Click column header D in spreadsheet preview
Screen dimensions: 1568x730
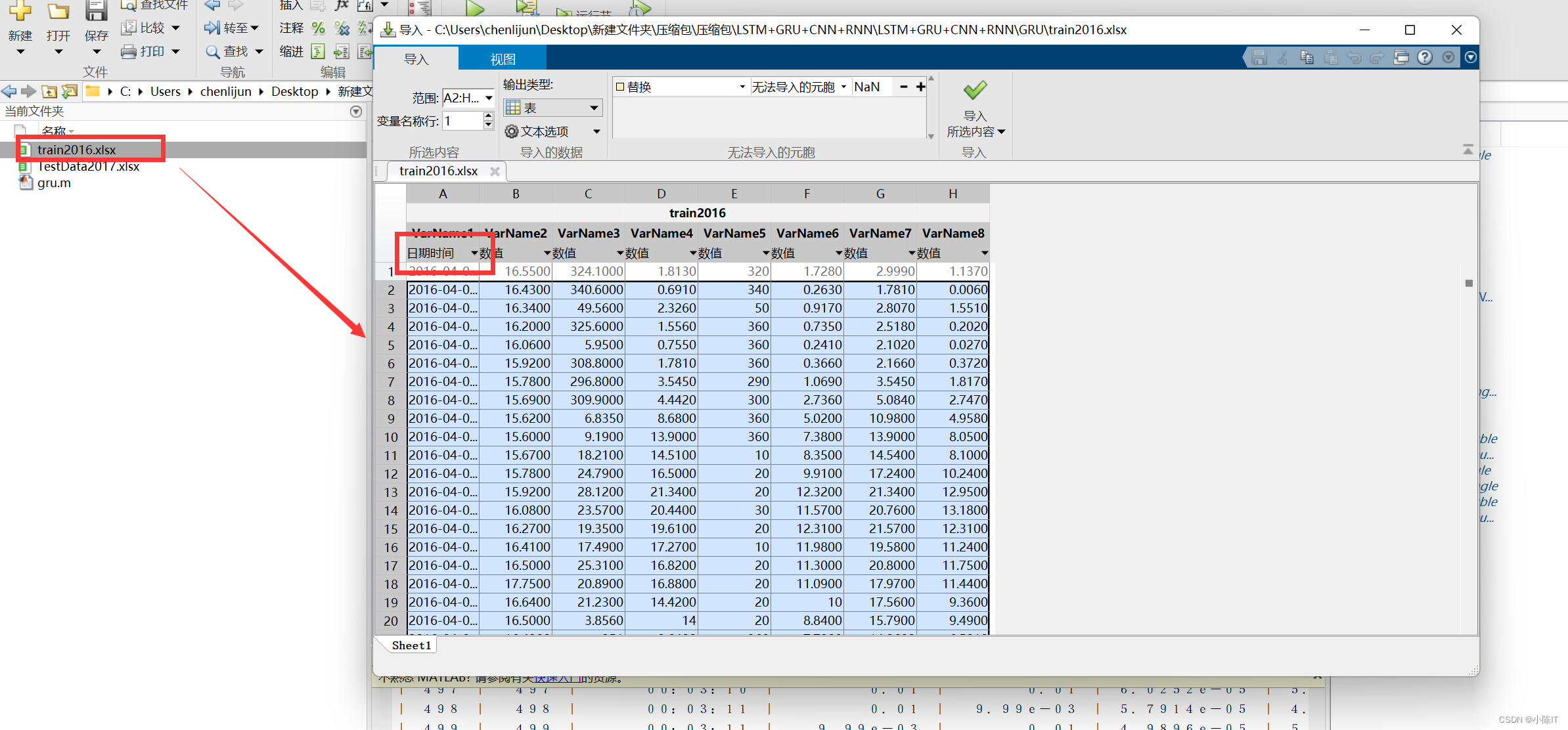(661, 194)
